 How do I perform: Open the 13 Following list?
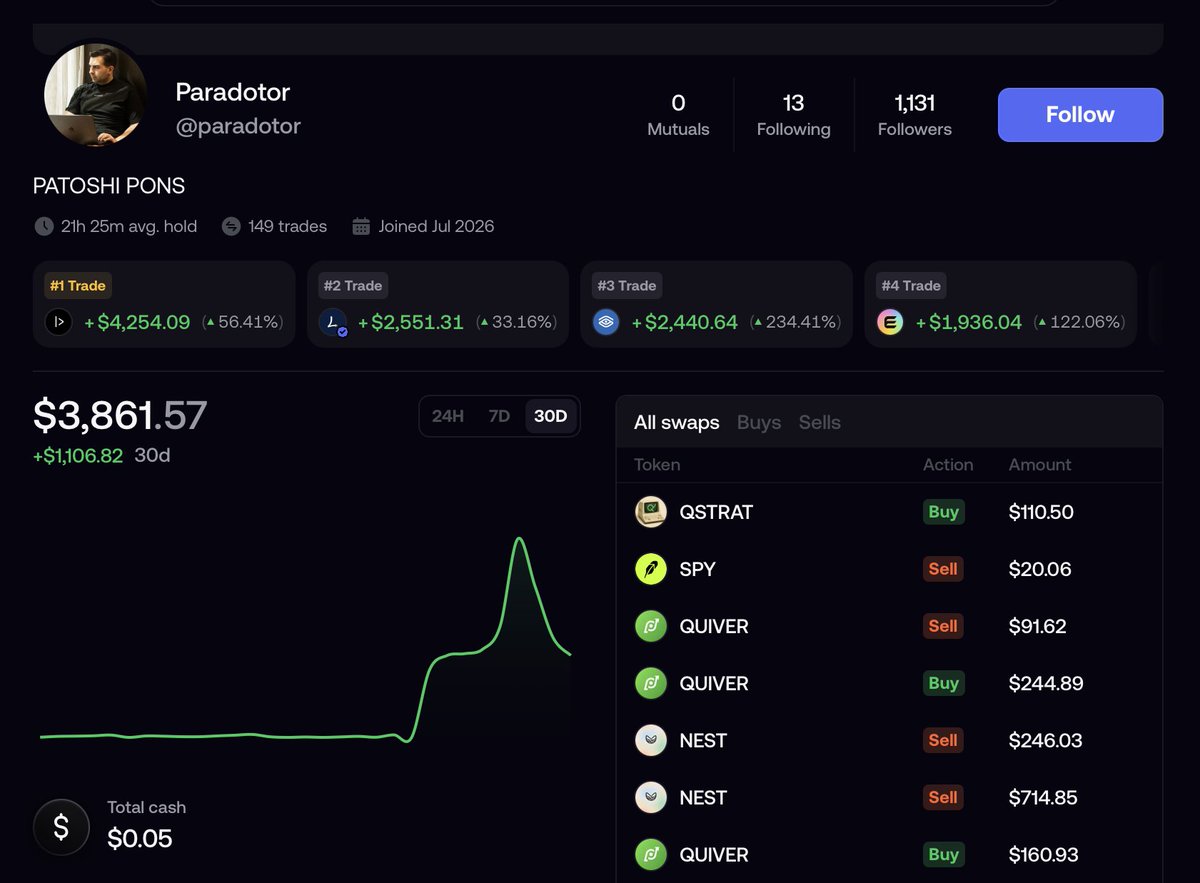point(793,115)
